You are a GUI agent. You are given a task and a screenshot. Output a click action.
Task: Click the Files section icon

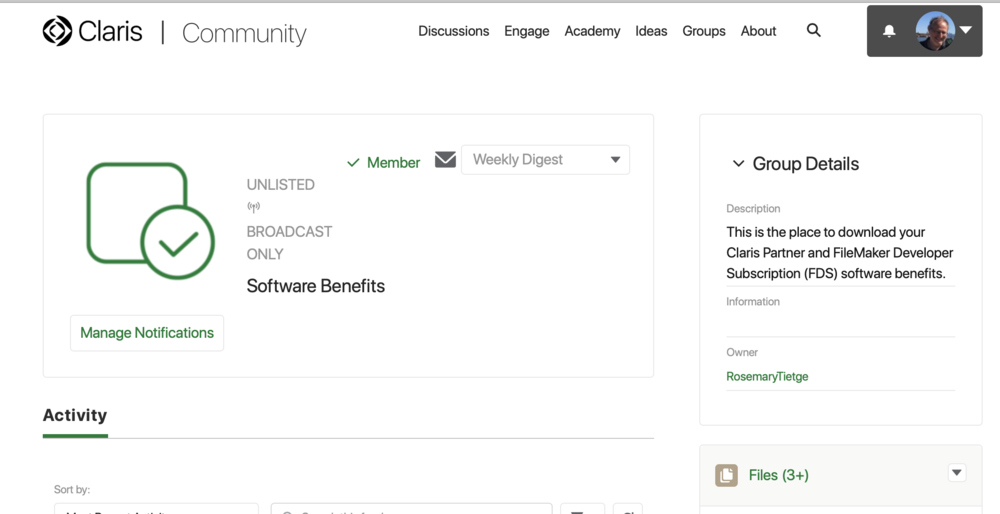point(726,475)
